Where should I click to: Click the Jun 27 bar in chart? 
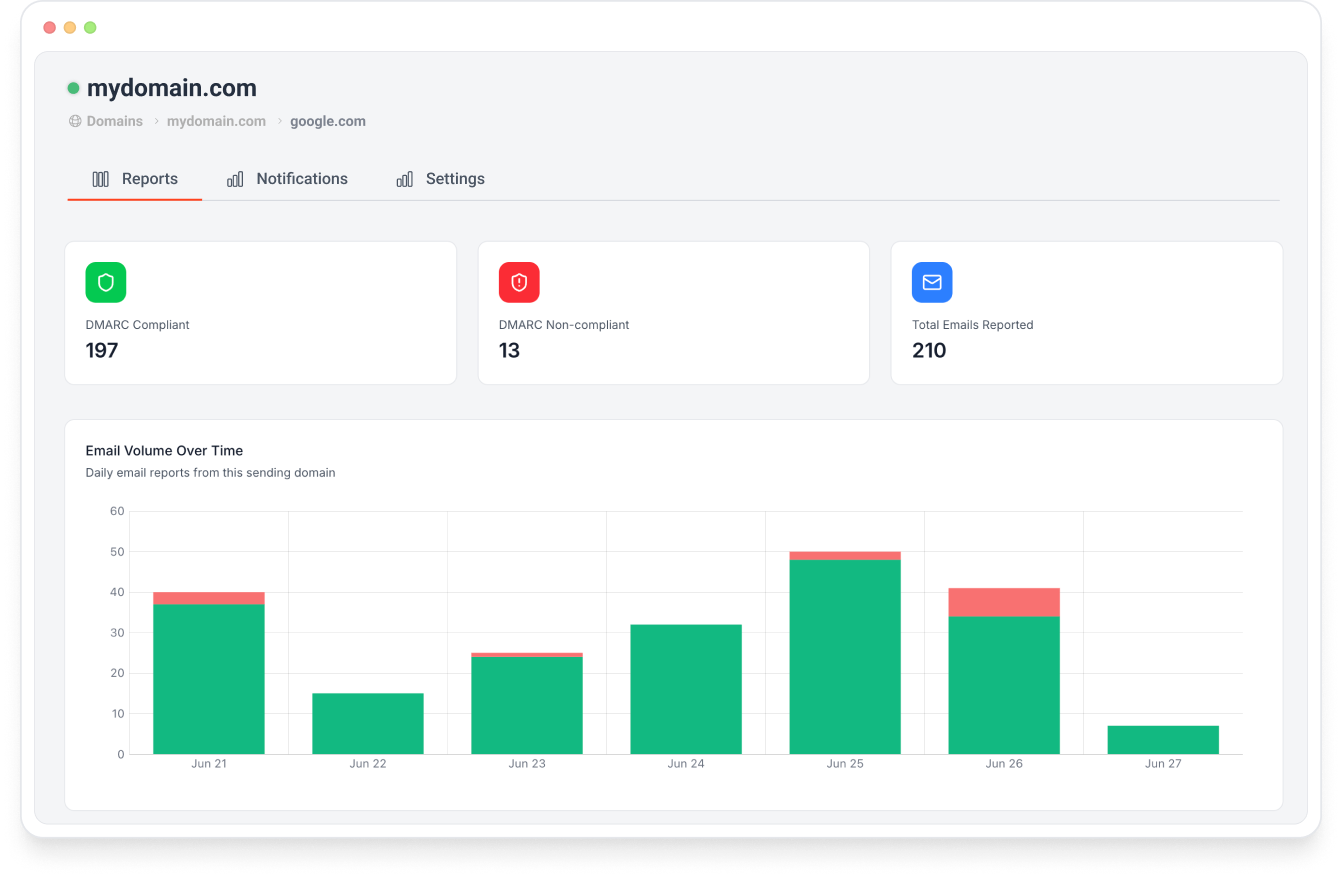1163,740
